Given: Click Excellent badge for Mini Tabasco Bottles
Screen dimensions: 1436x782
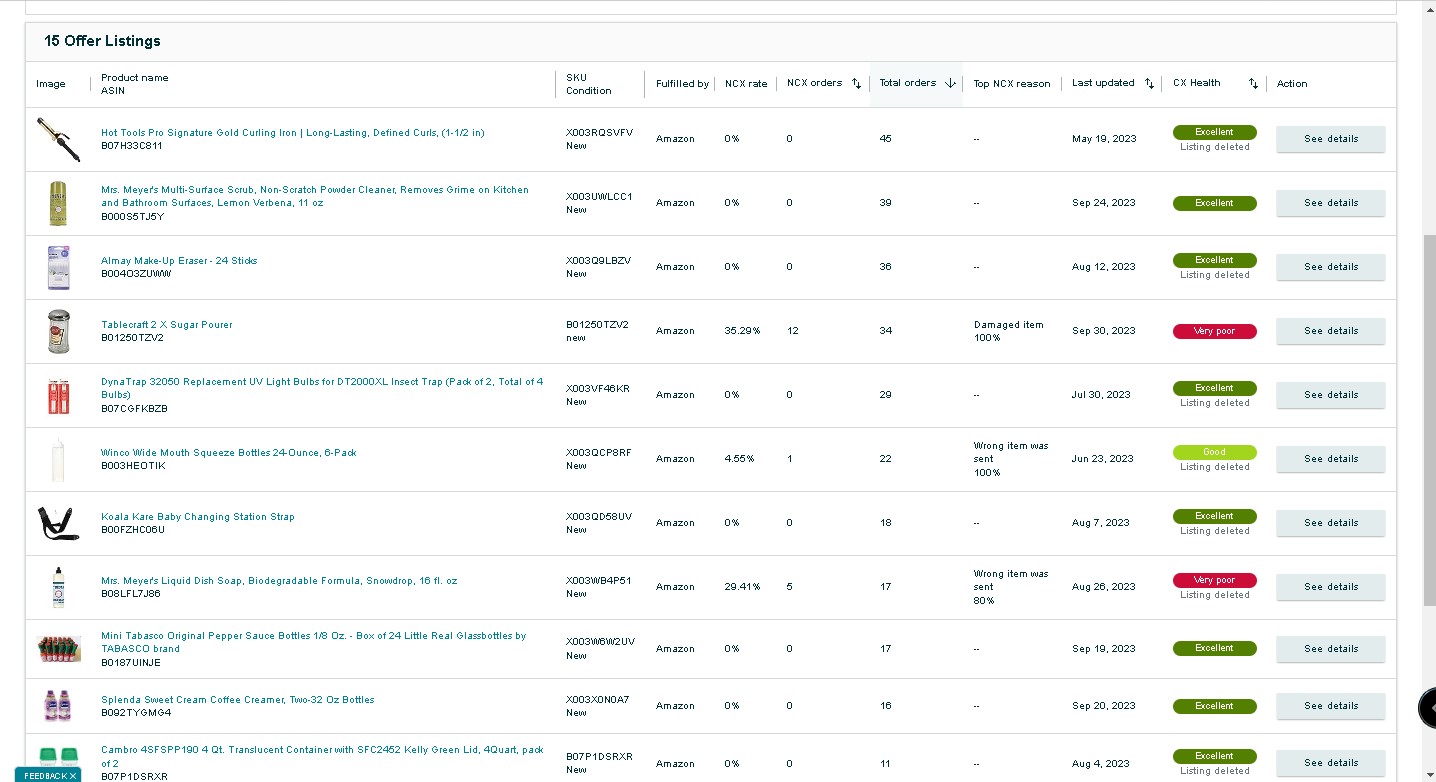Looking at the screenshot, I should pos(1214,649).
